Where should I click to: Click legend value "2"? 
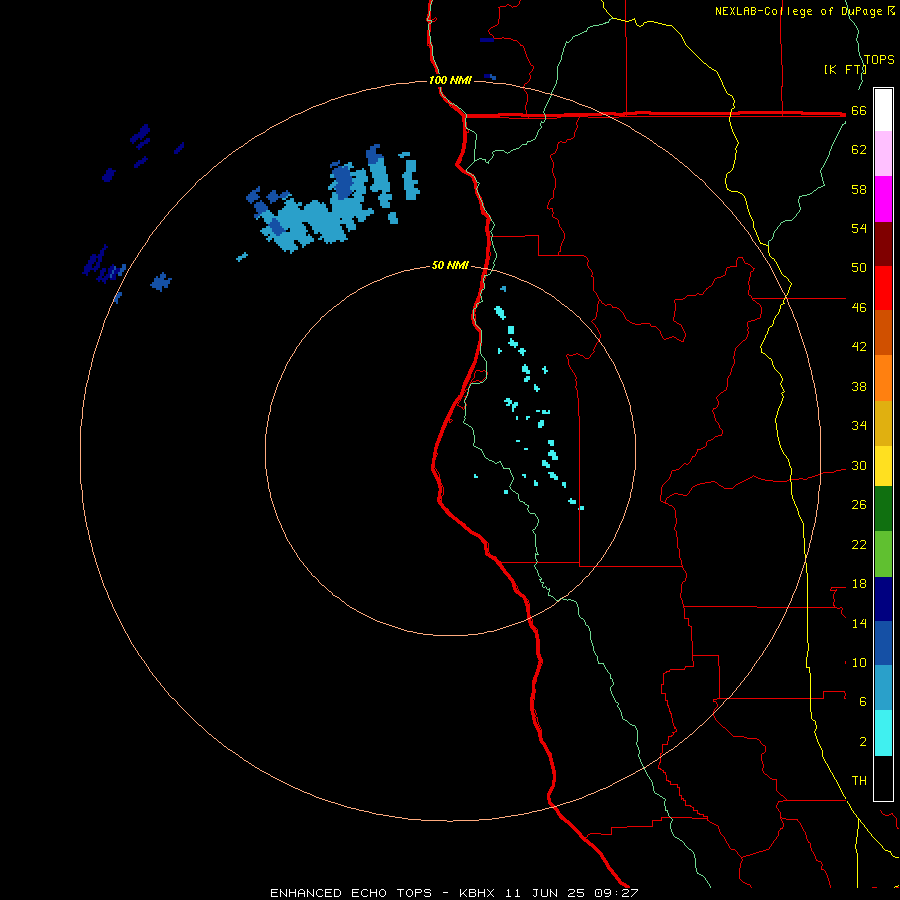(863, 741)
